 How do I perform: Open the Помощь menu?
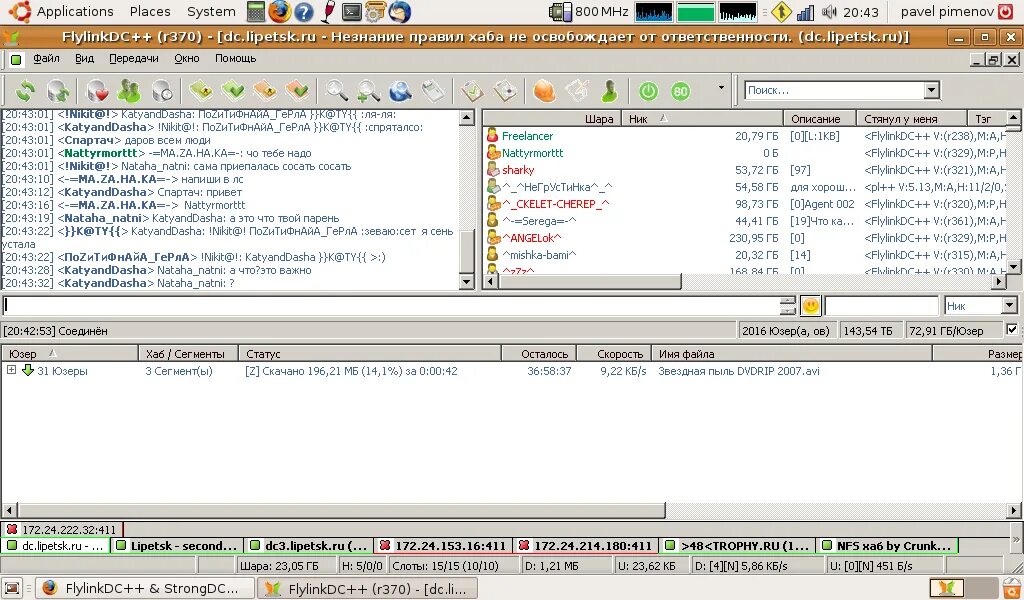click(x=235, y=58)
